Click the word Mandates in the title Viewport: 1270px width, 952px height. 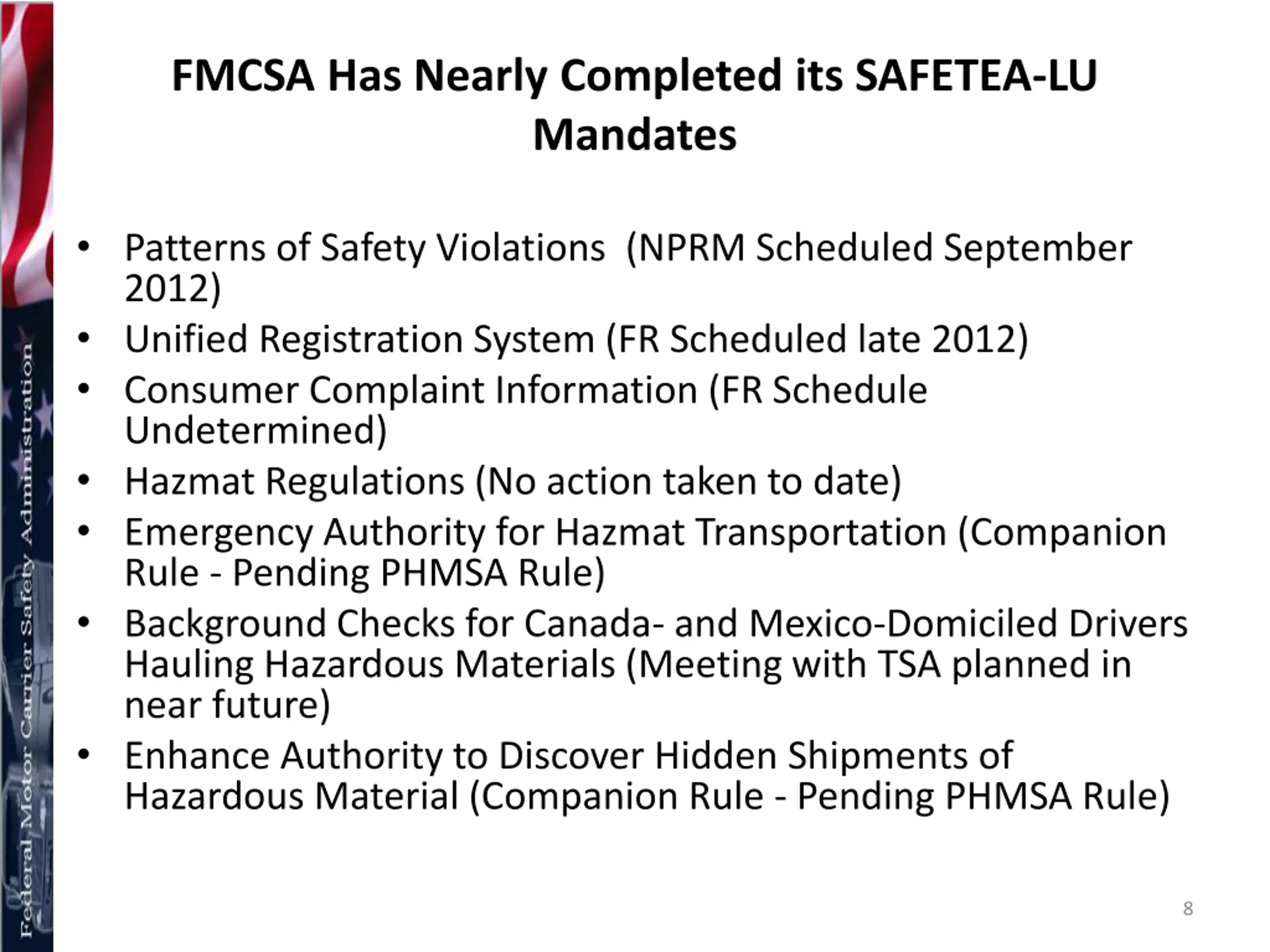(635, 135)
